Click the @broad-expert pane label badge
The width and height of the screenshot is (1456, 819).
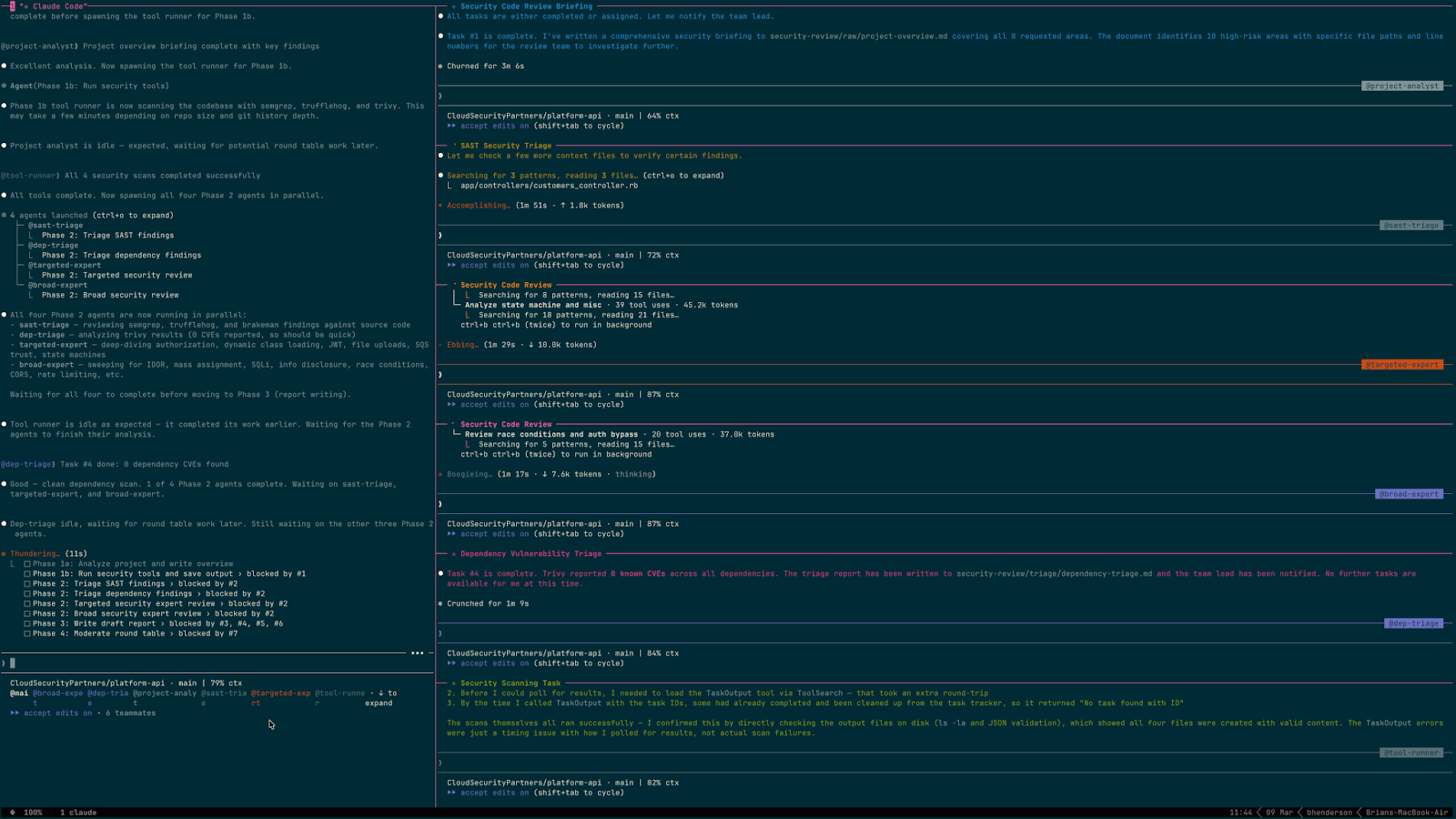click(x=1409, y=494)
